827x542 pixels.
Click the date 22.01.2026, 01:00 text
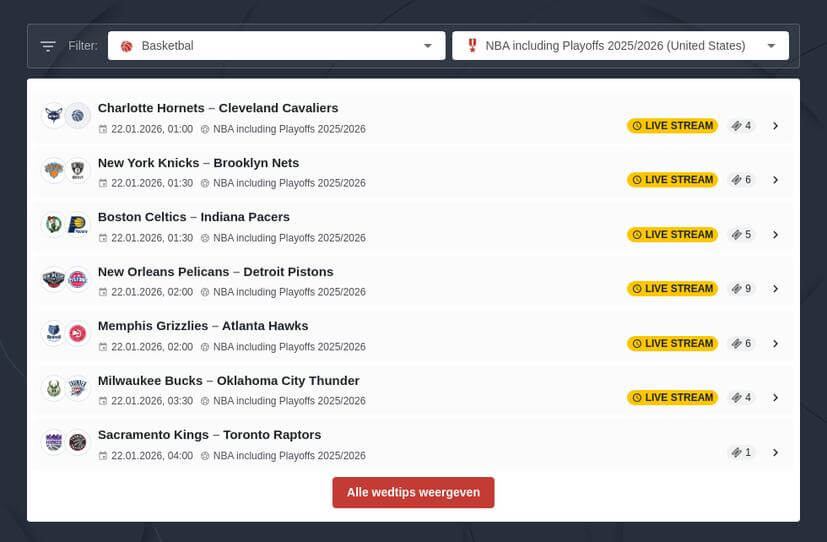[152, 129]
